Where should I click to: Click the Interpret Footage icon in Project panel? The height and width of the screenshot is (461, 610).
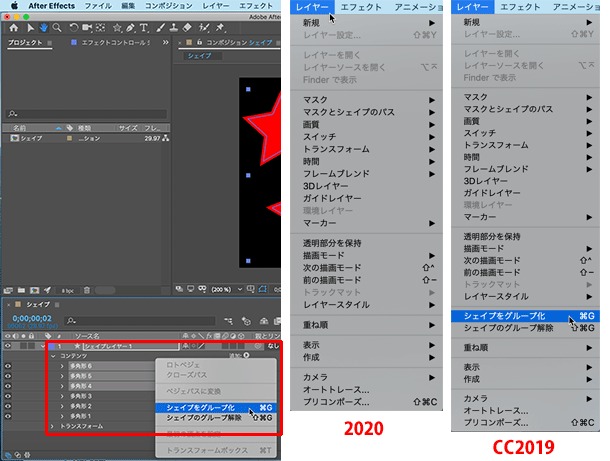(x=8, y=290)
